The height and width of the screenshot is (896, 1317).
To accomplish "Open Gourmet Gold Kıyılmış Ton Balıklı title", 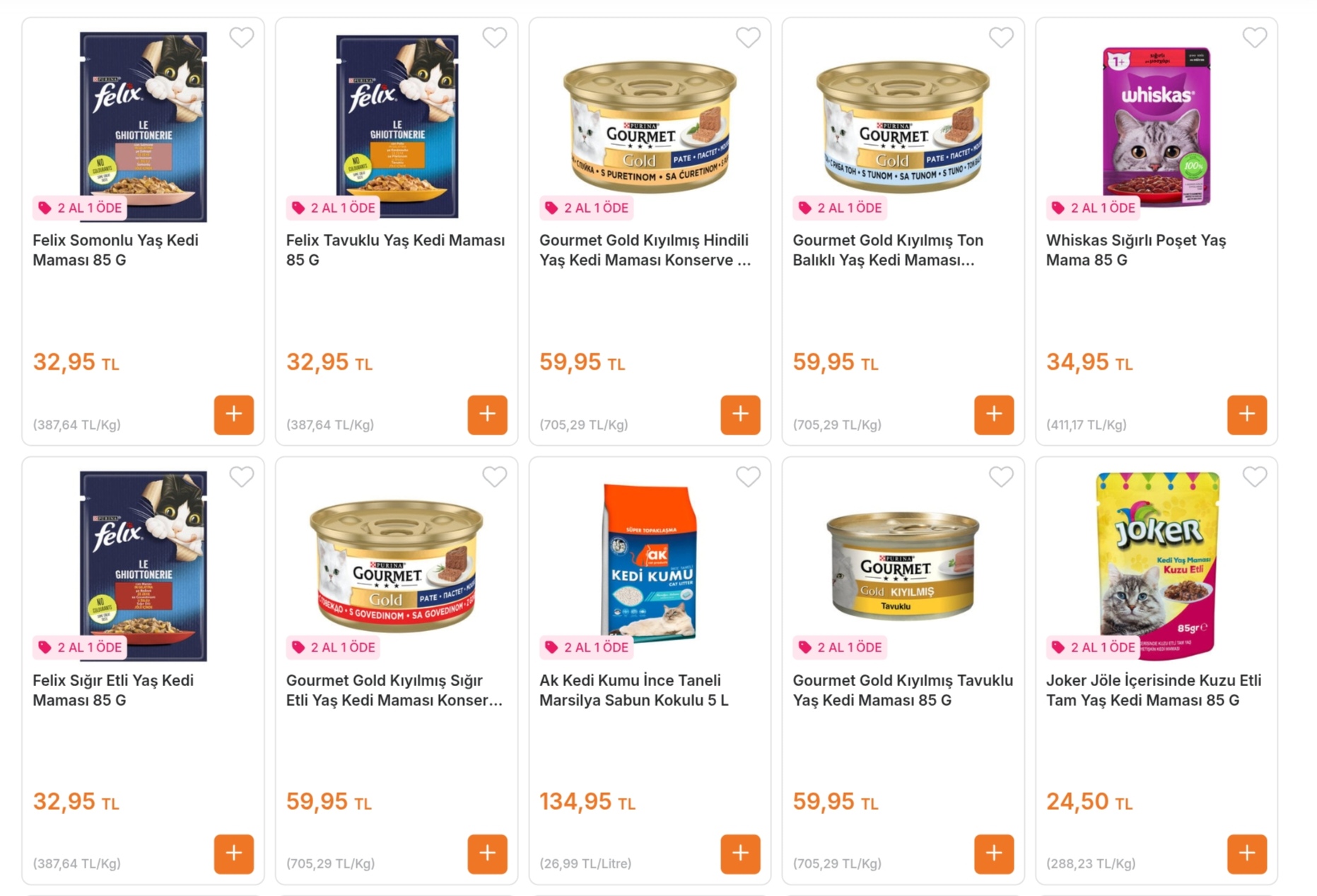I will pos(887,250).
